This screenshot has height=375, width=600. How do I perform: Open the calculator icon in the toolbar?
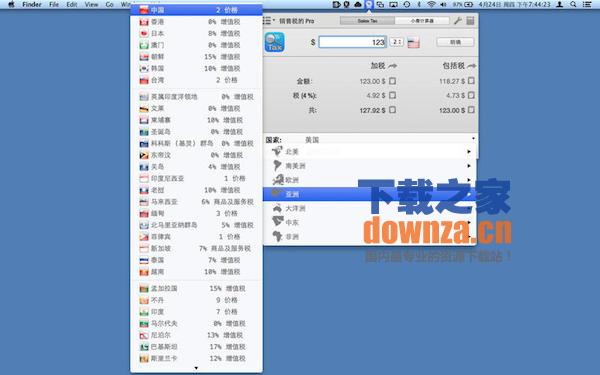click(470, 21)
